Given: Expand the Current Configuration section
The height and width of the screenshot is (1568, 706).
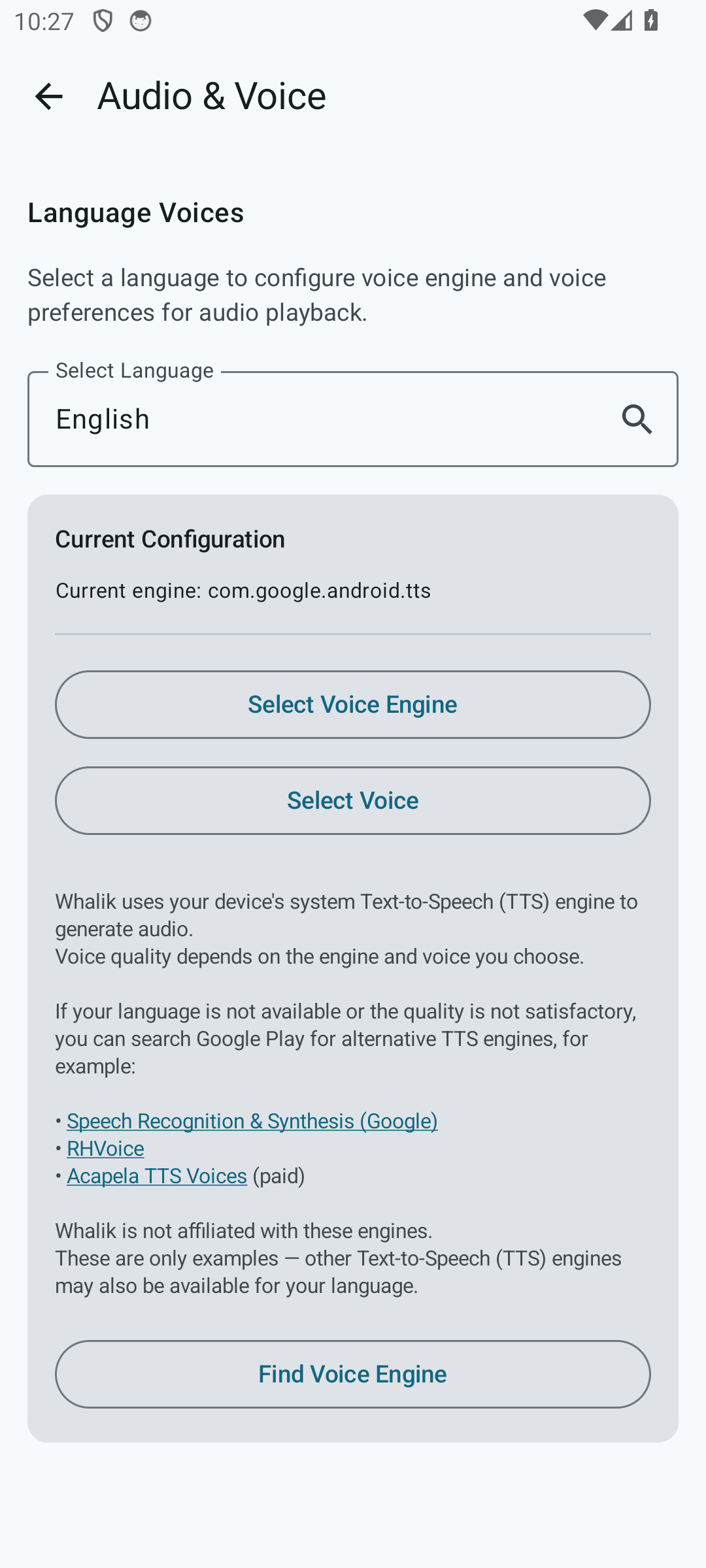Looking at the screenshot, I should [170, 539].
